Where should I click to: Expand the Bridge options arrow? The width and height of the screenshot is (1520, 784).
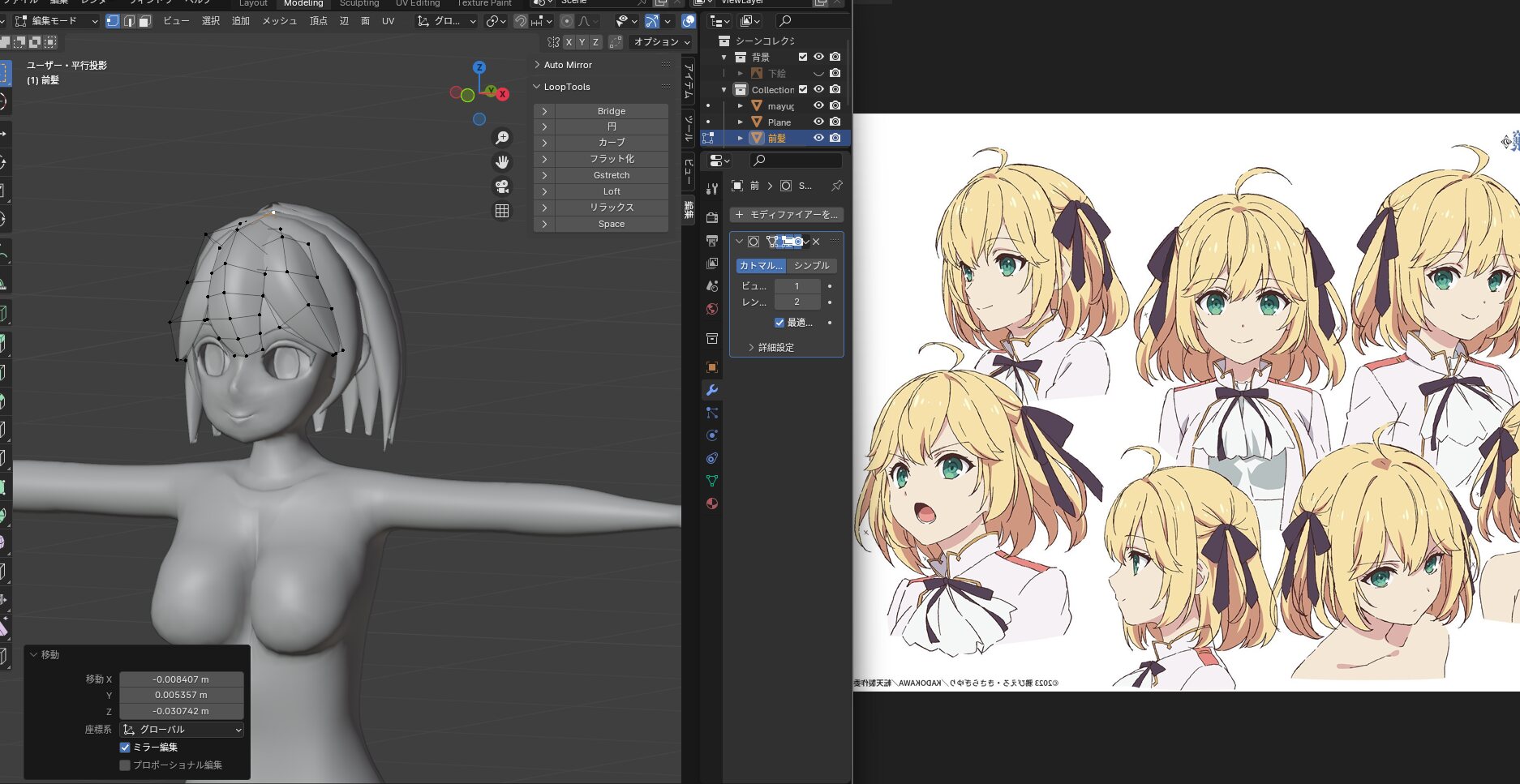pos(544,111)
